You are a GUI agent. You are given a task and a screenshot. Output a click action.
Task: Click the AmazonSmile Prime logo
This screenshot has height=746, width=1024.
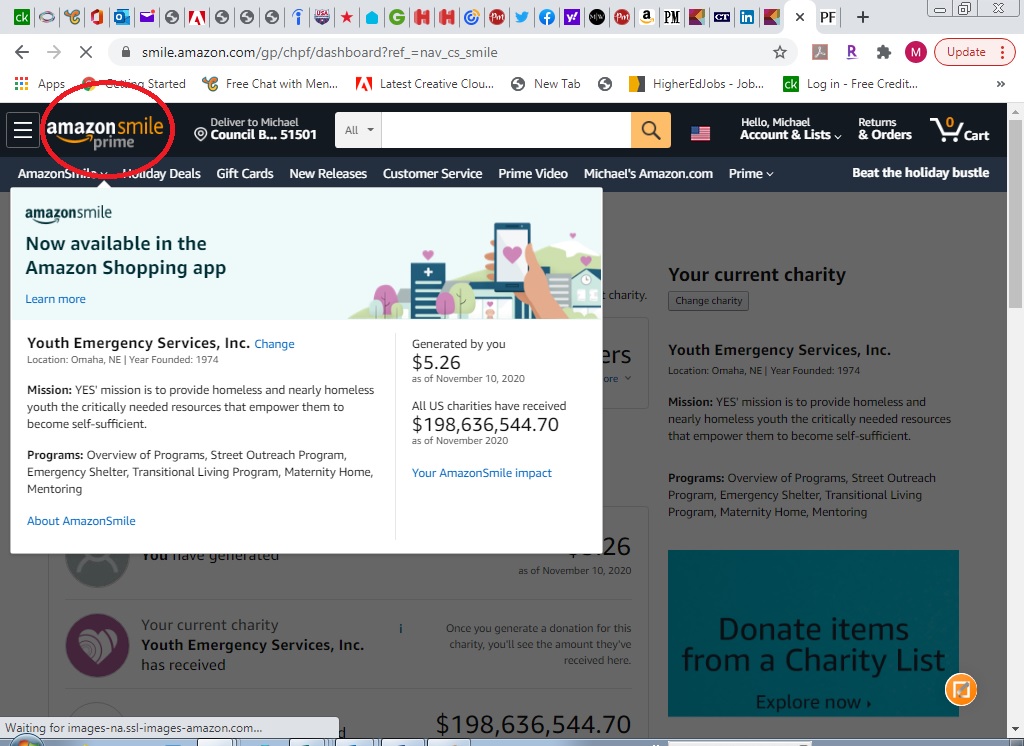click(105, 131)
